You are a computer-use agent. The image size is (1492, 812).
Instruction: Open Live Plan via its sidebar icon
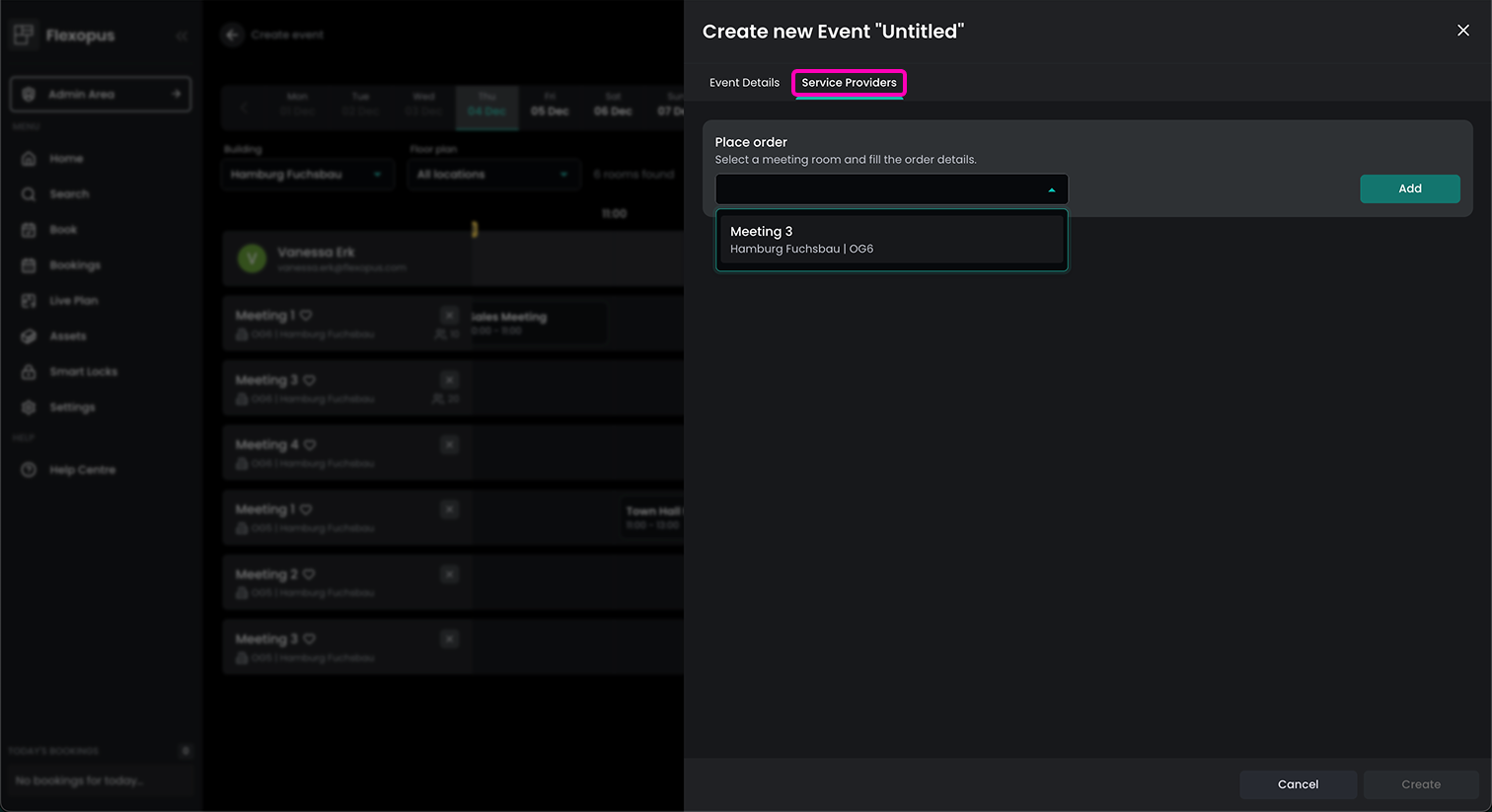point(29,301)
